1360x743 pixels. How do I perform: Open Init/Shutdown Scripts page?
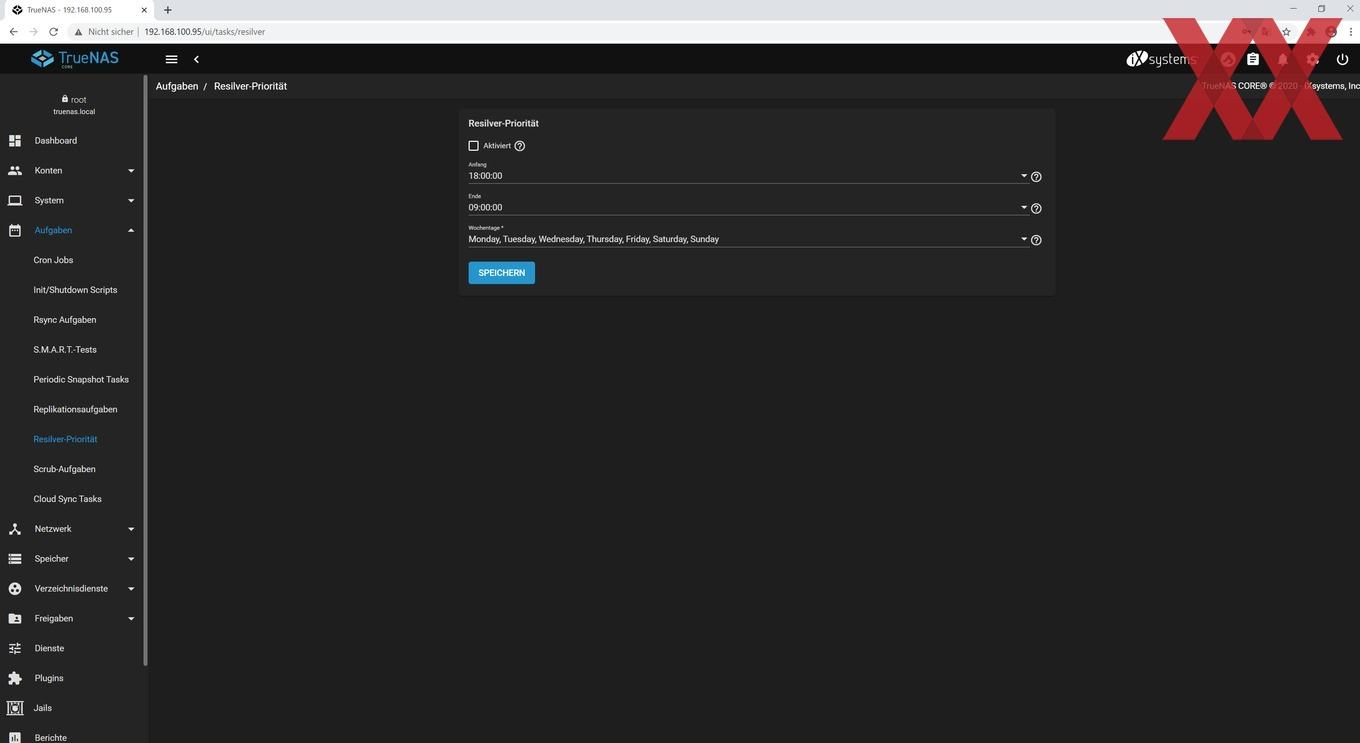pos(75,290)
